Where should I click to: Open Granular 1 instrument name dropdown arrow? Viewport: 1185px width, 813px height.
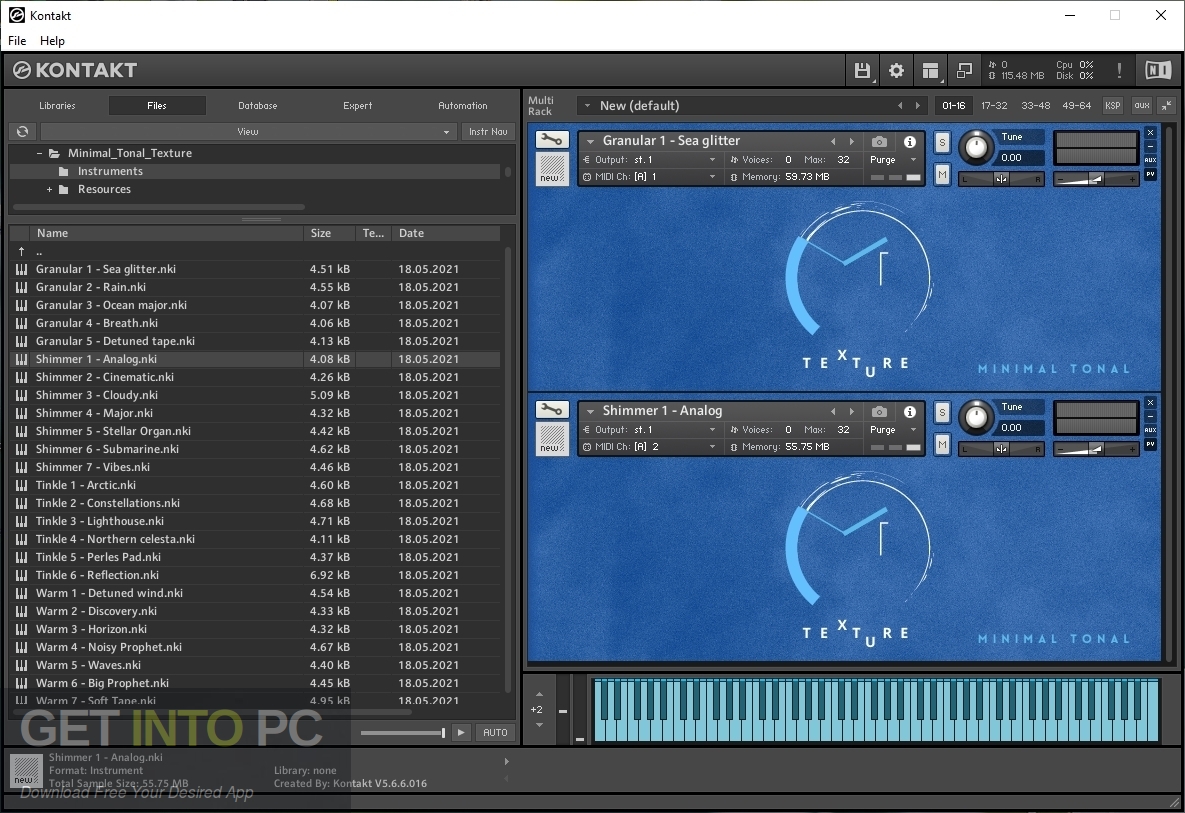590,141
